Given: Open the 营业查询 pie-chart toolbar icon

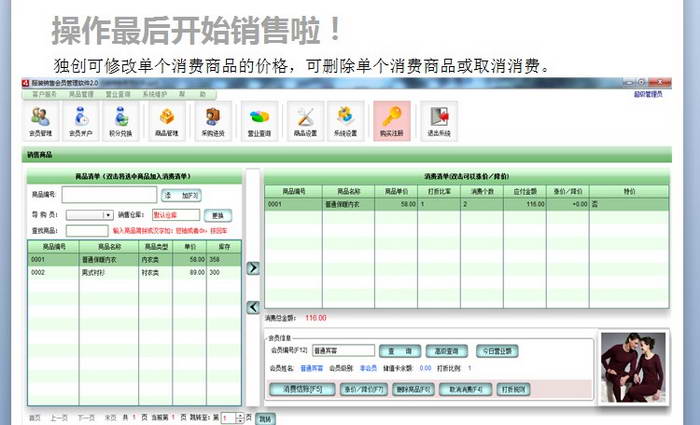Looking at the screenshot, I should pyautogui.click(x=259, y=121).
